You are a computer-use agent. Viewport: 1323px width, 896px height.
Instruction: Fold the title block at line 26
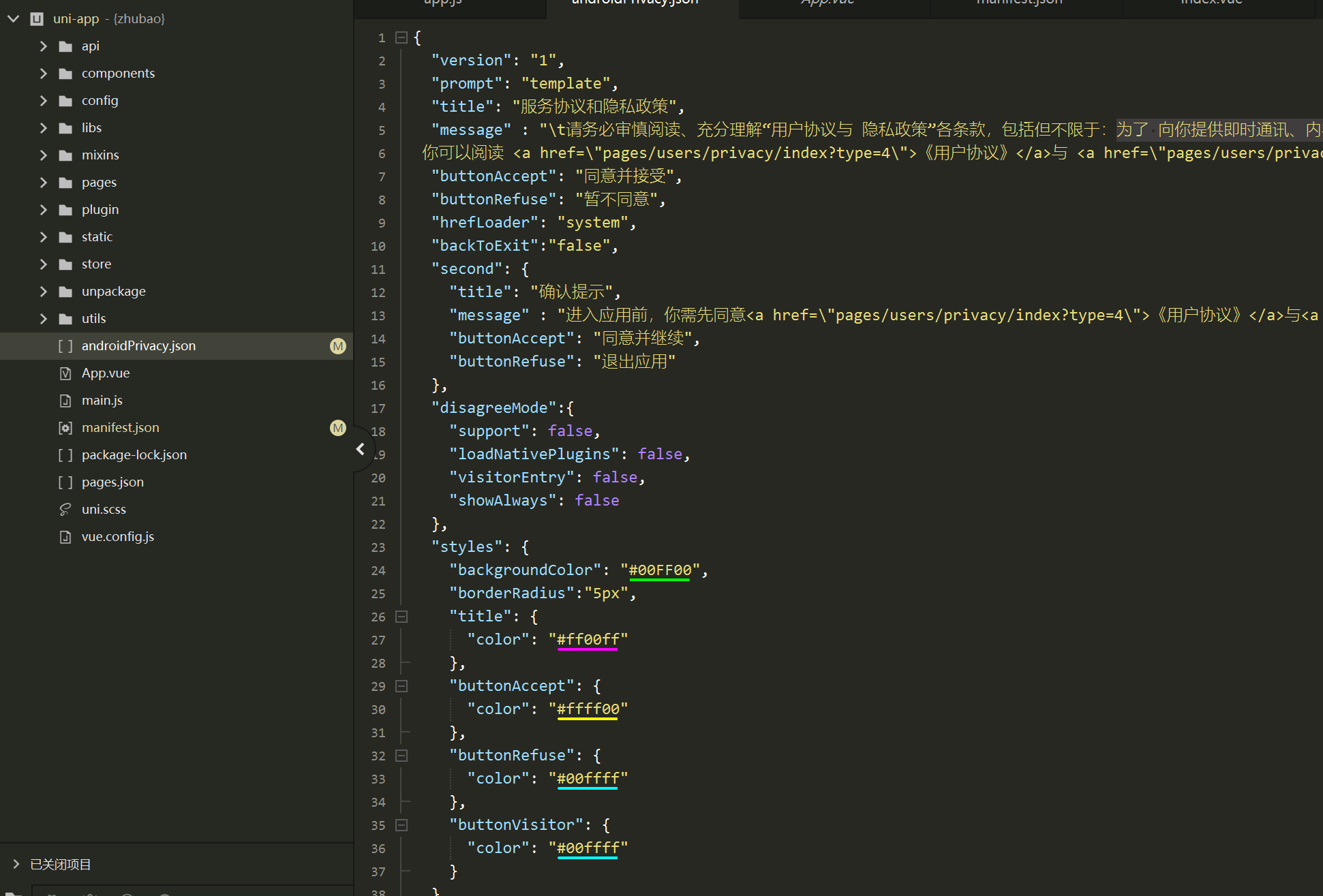coord(401,617)
